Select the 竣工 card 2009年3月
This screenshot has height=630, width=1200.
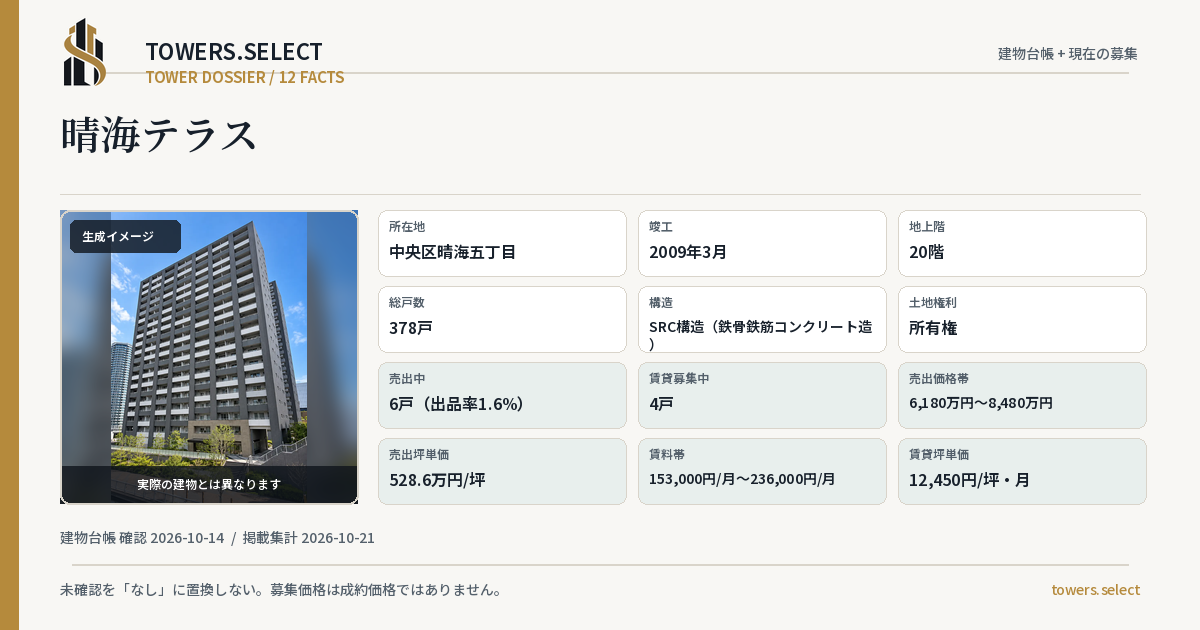coord(762,243)
